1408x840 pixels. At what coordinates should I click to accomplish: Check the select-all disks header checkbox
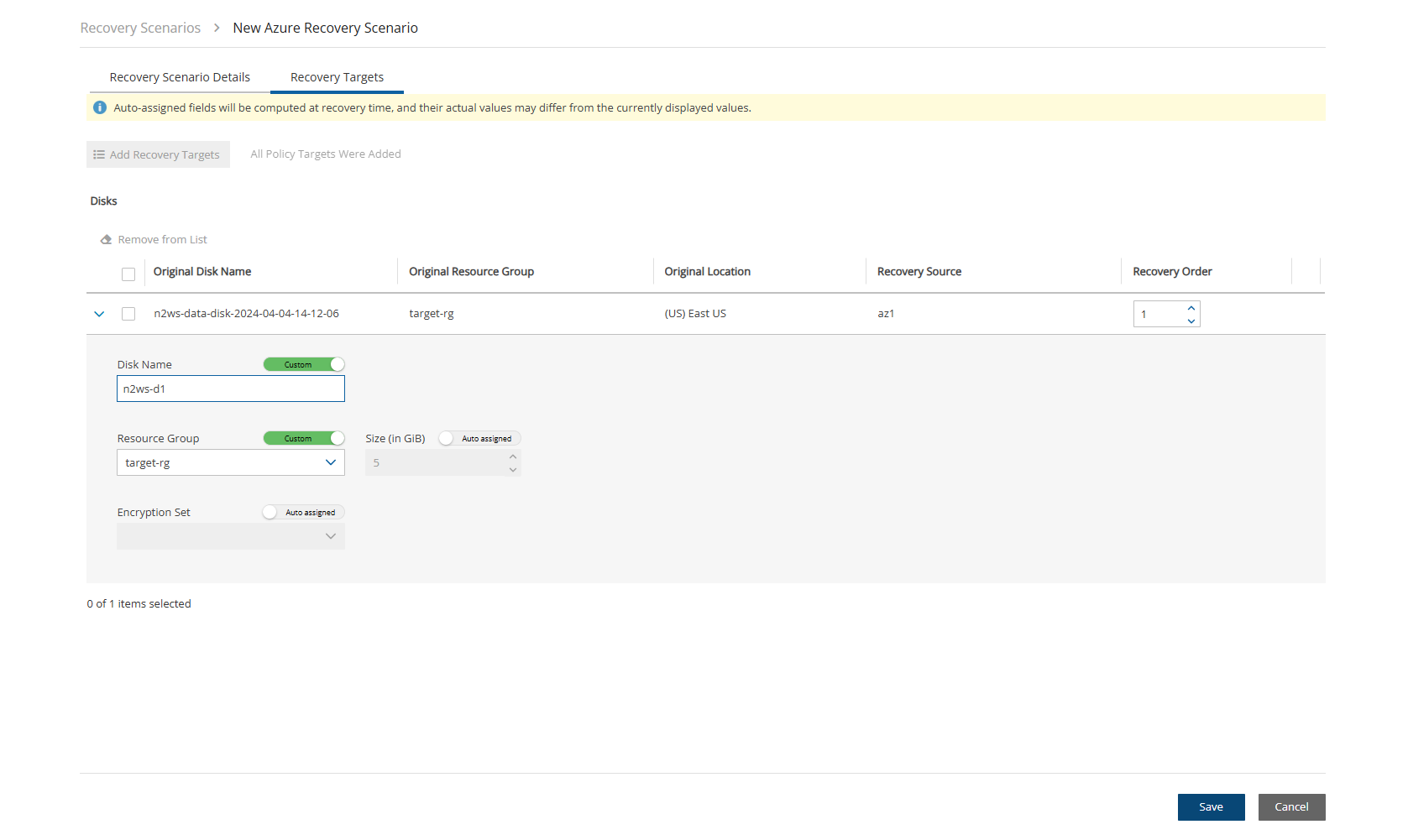coord(128,274)
